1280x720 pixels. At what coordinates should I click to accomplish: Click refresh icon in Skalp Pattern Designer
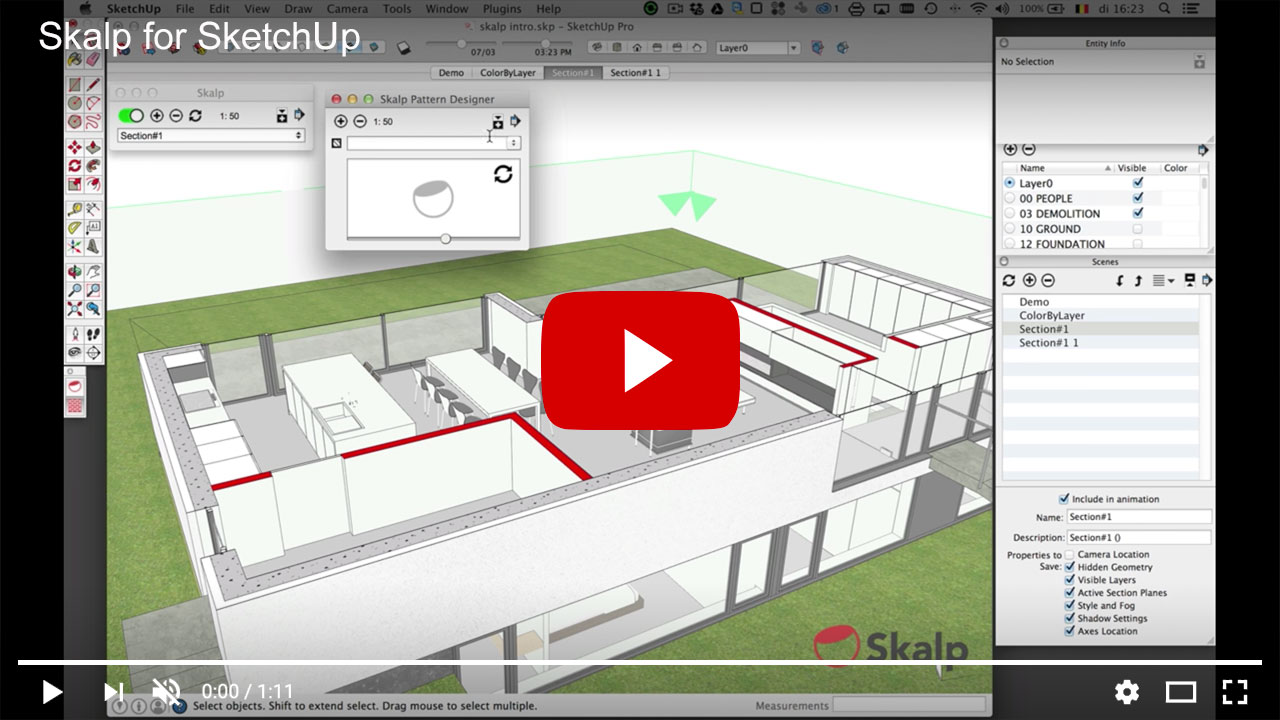click(x=503, y=174)
